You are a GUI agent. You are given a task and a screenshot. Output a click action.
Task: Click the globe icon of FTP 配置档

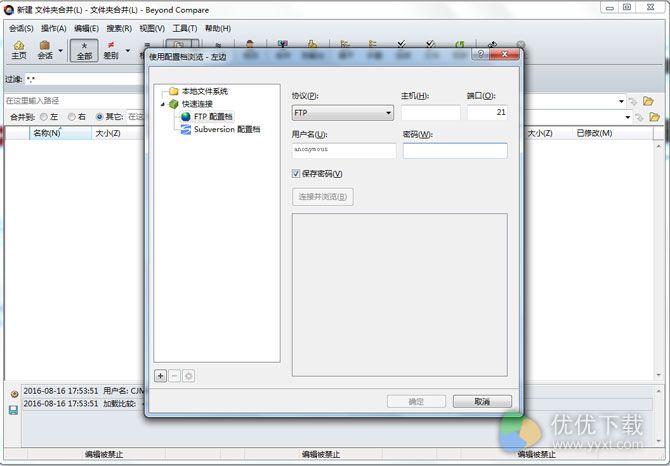185,116
